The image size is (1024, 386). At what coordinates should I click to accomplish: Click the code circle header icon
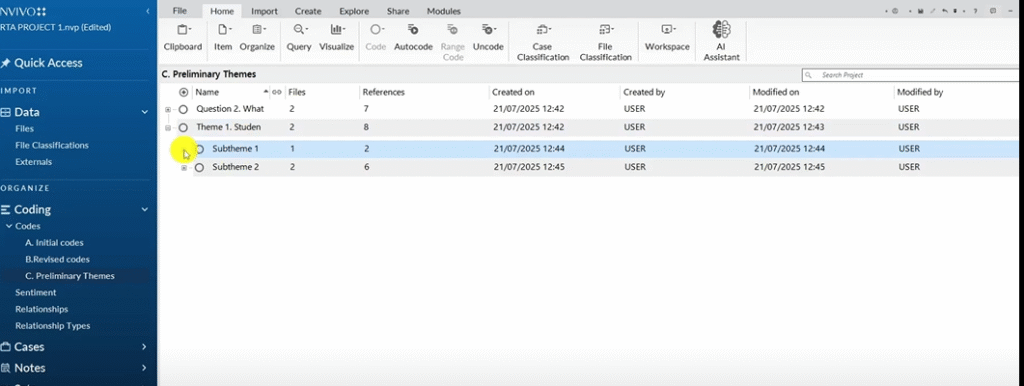pyautogui.click(x=184, y=92)
